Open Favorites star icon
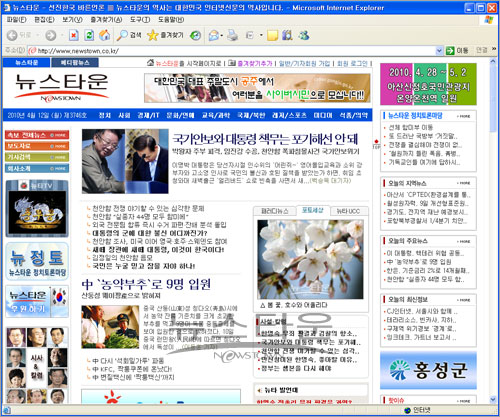500x417 pixels. 153,35
